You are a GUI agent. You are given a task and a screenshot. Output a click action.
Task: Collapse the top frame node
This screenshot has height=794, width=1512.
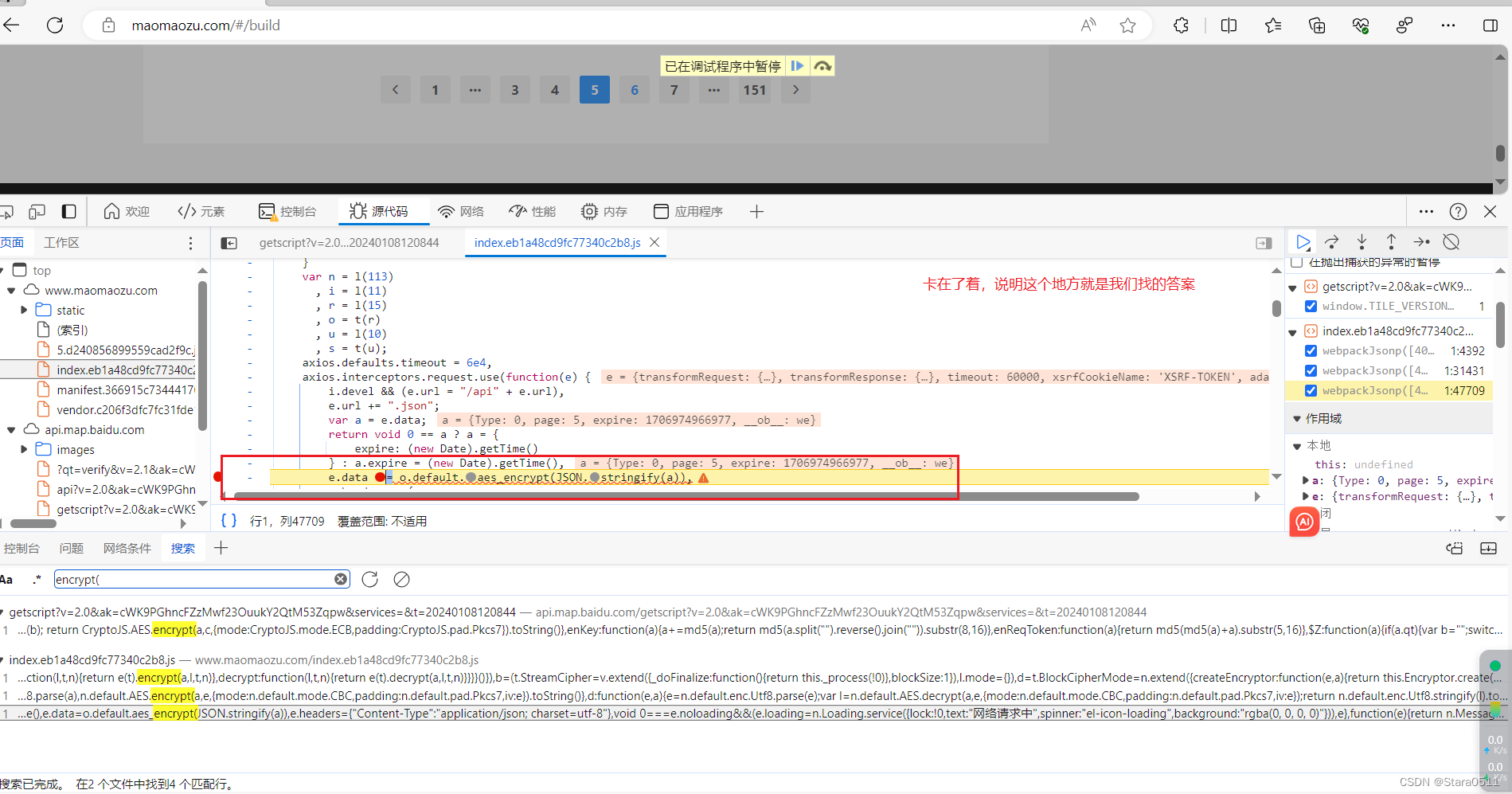point(2,270)
